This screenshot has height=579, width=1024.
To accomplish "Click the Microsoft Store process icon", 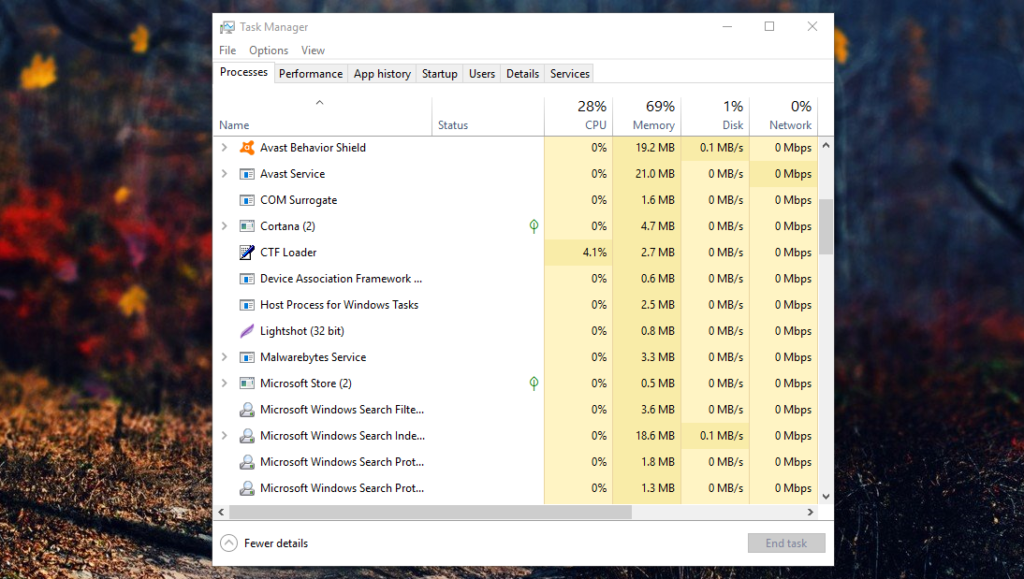I will [247, 383].
